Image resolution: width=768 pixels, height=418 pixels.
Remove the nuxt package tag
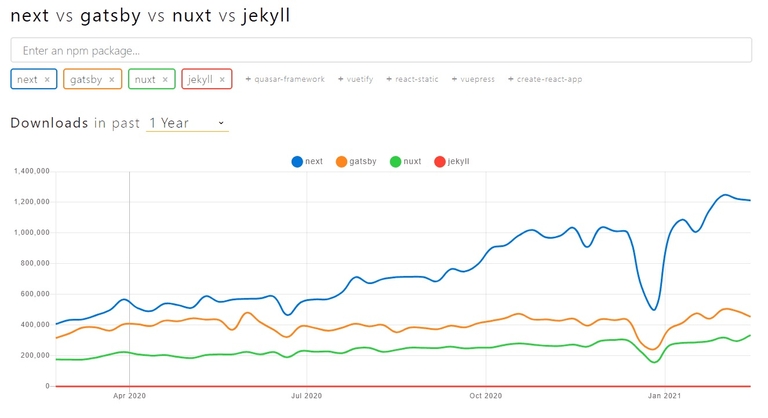[165, 80]
